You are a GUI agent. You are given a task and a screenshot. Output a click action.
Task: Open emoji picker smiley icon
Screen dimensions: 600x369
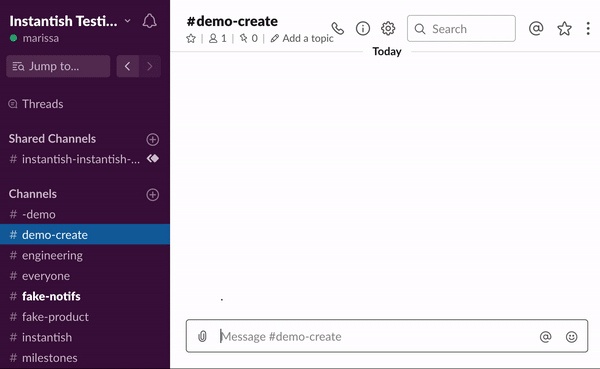pos(571,336)
